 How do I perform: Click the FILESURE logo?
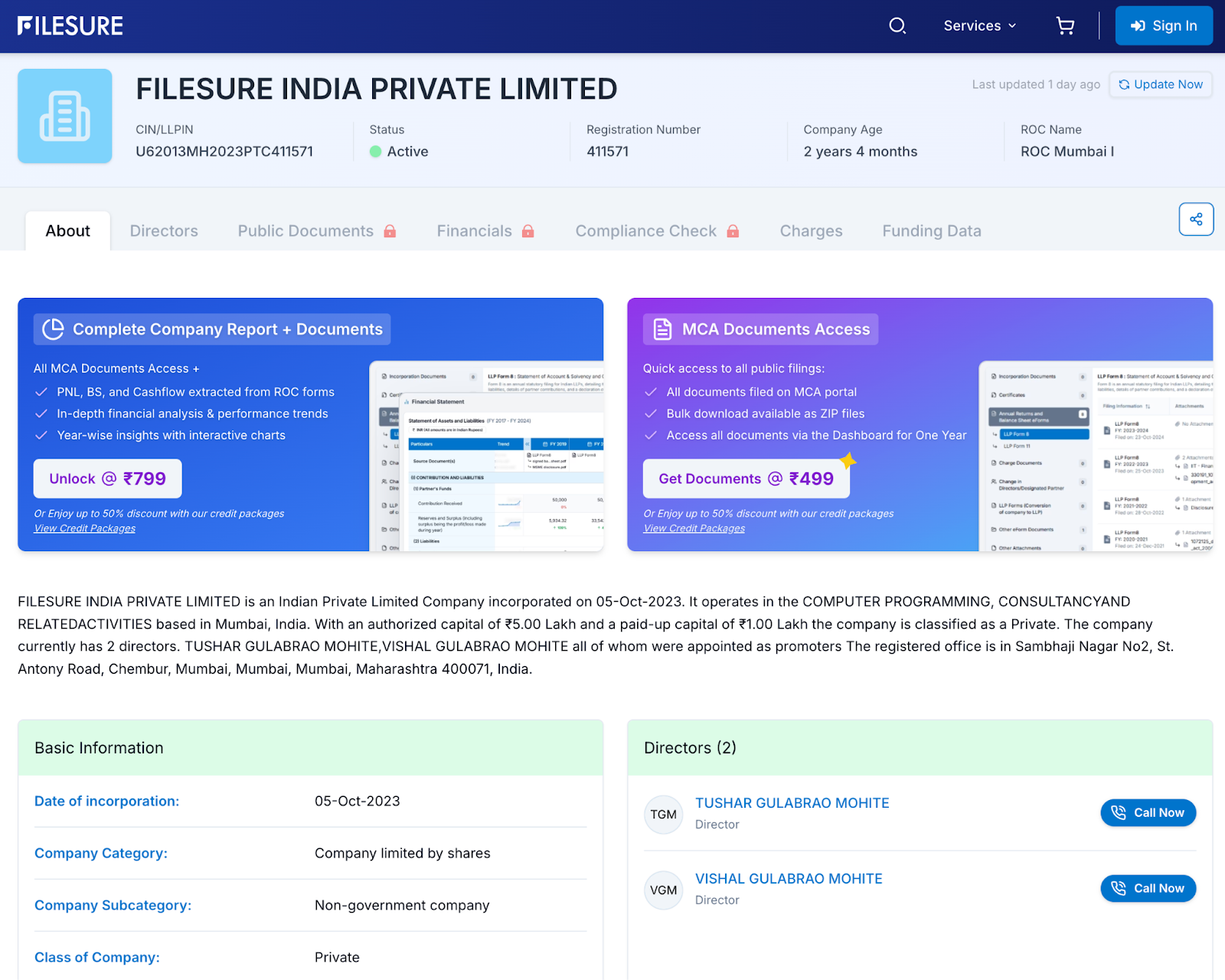(x=70, y=26)
